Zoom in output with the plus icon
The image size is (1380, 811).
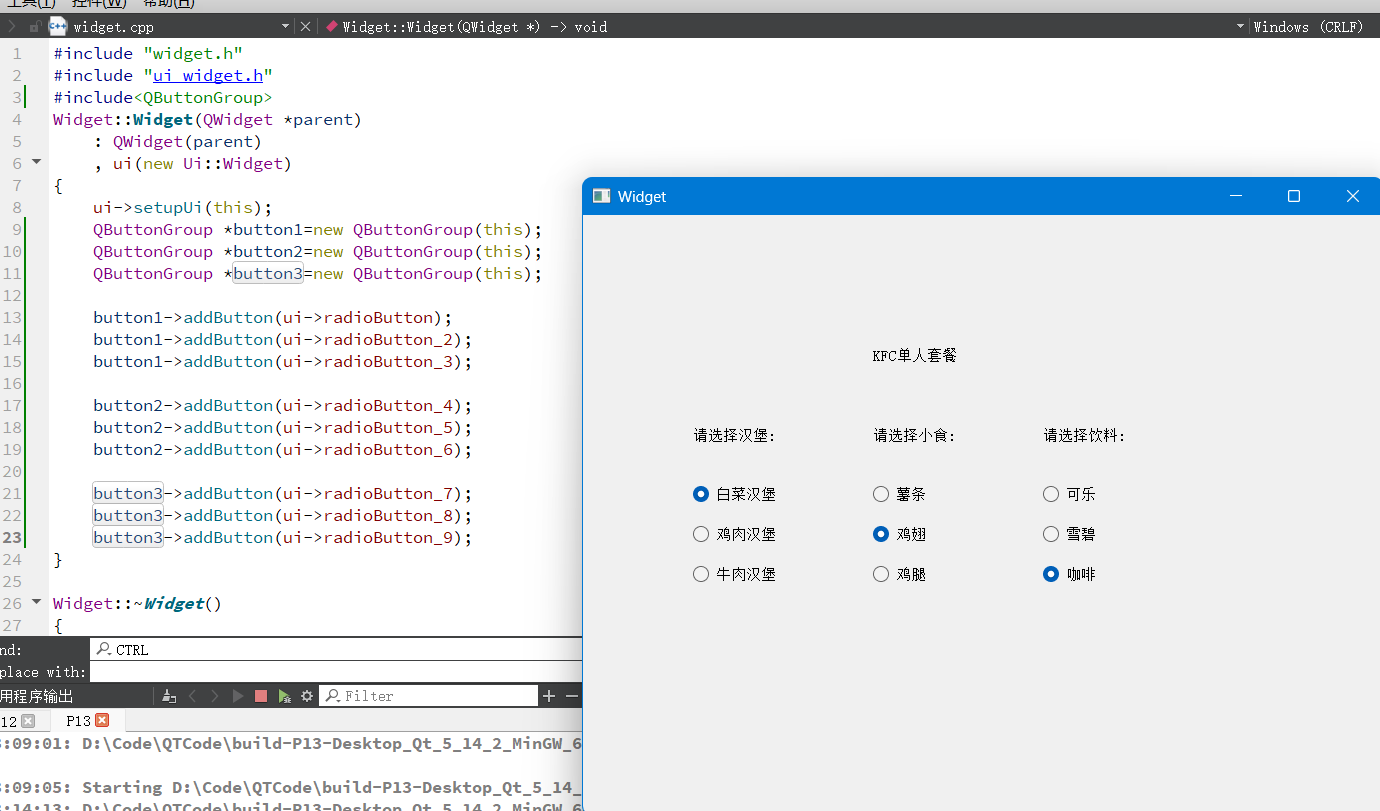pos(548,696)
